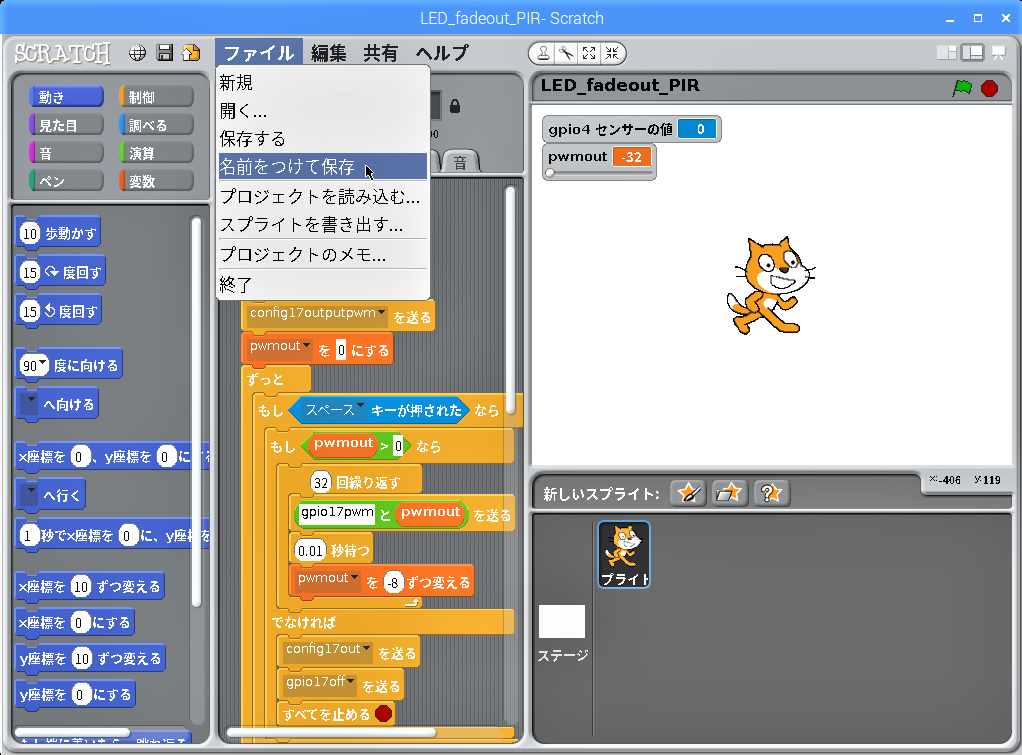The image size is (1022, 755).
Task: Open the ファイル menu
Action: pos(259,53)
